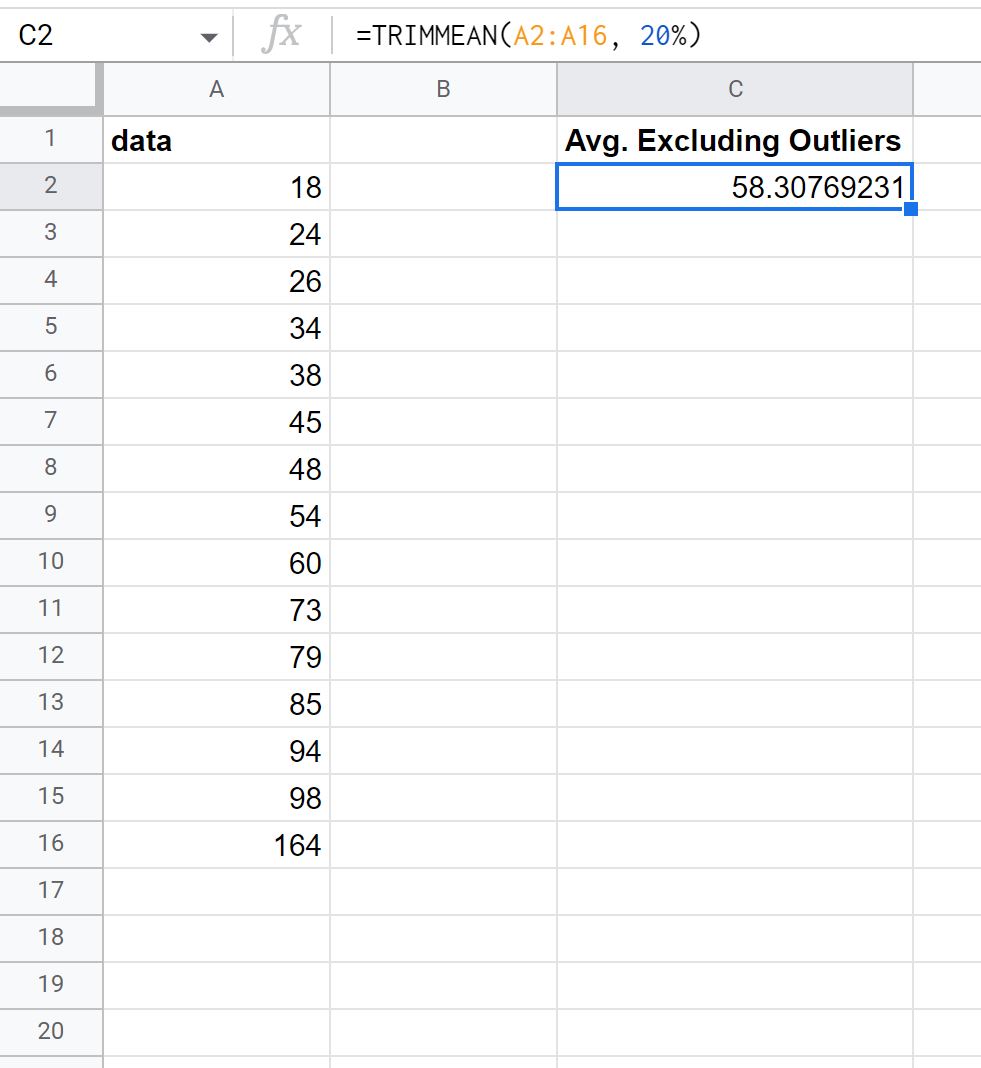Select row 11 header

click(x=51, y=609)
